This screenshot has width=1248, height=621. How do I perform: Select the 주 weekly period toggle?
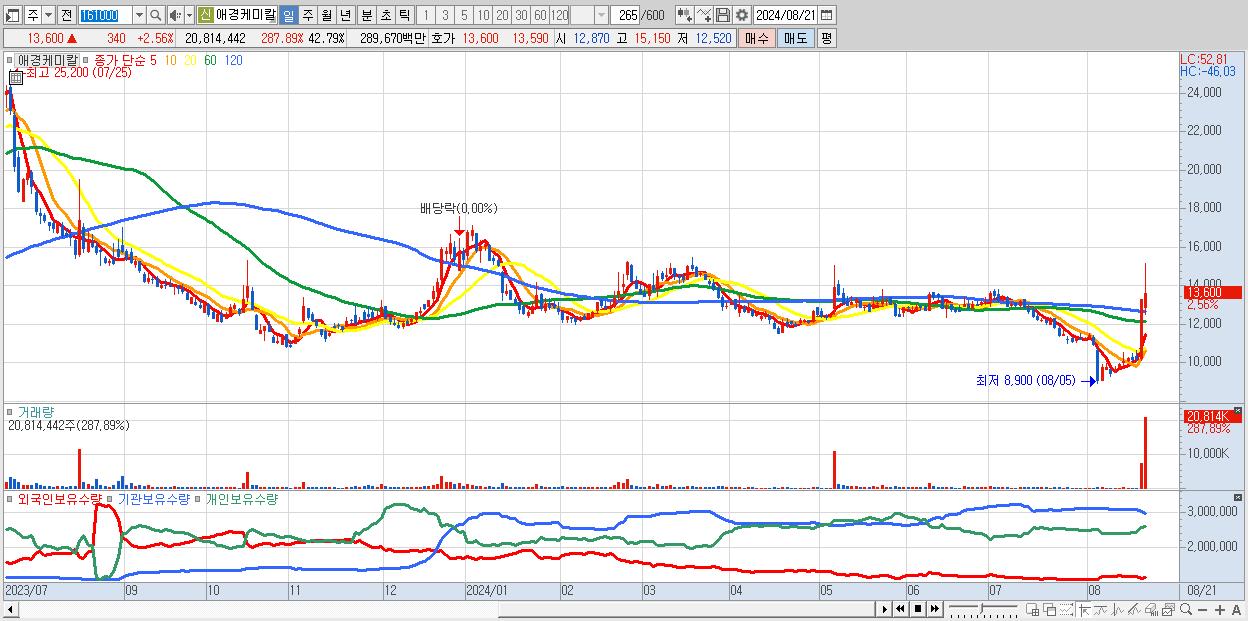[307, 15]
